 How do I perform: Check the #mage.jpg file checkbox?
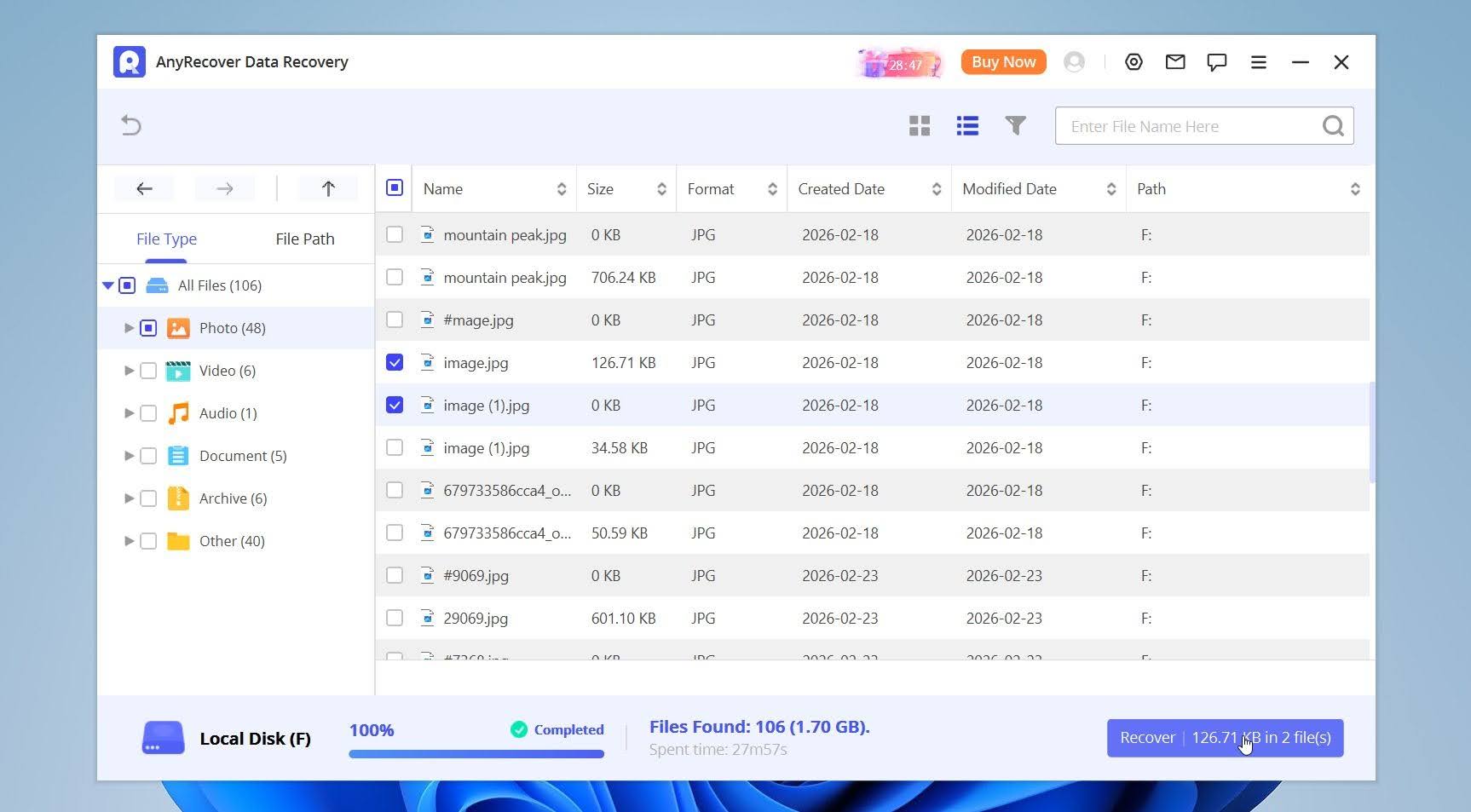[395, 320]
